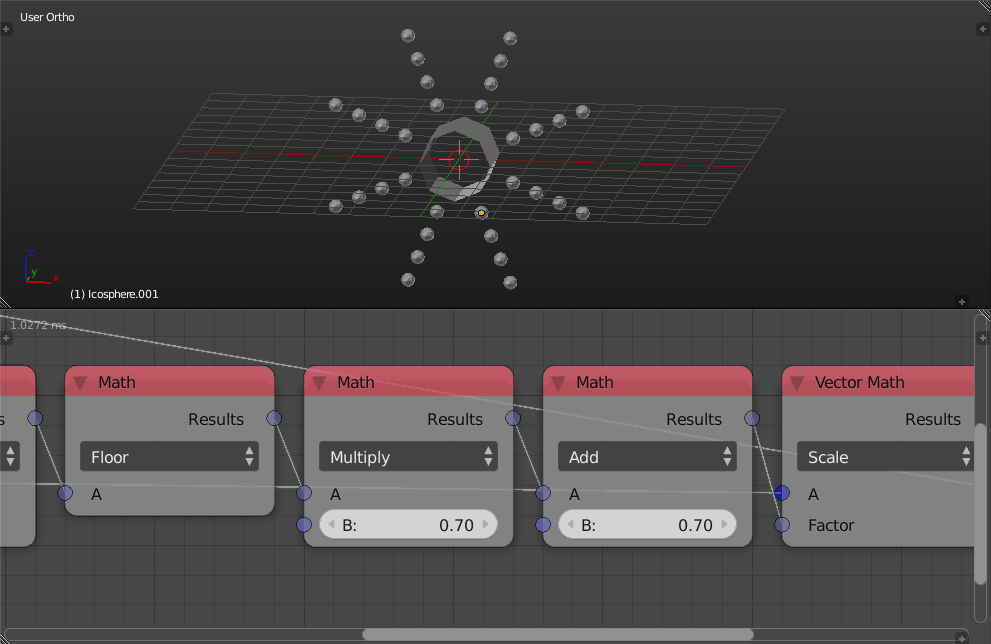The height and width of the screenshot is (644, 991).
Task: Open the Scale dropdown on the Vector Math node
Action: 885,456
